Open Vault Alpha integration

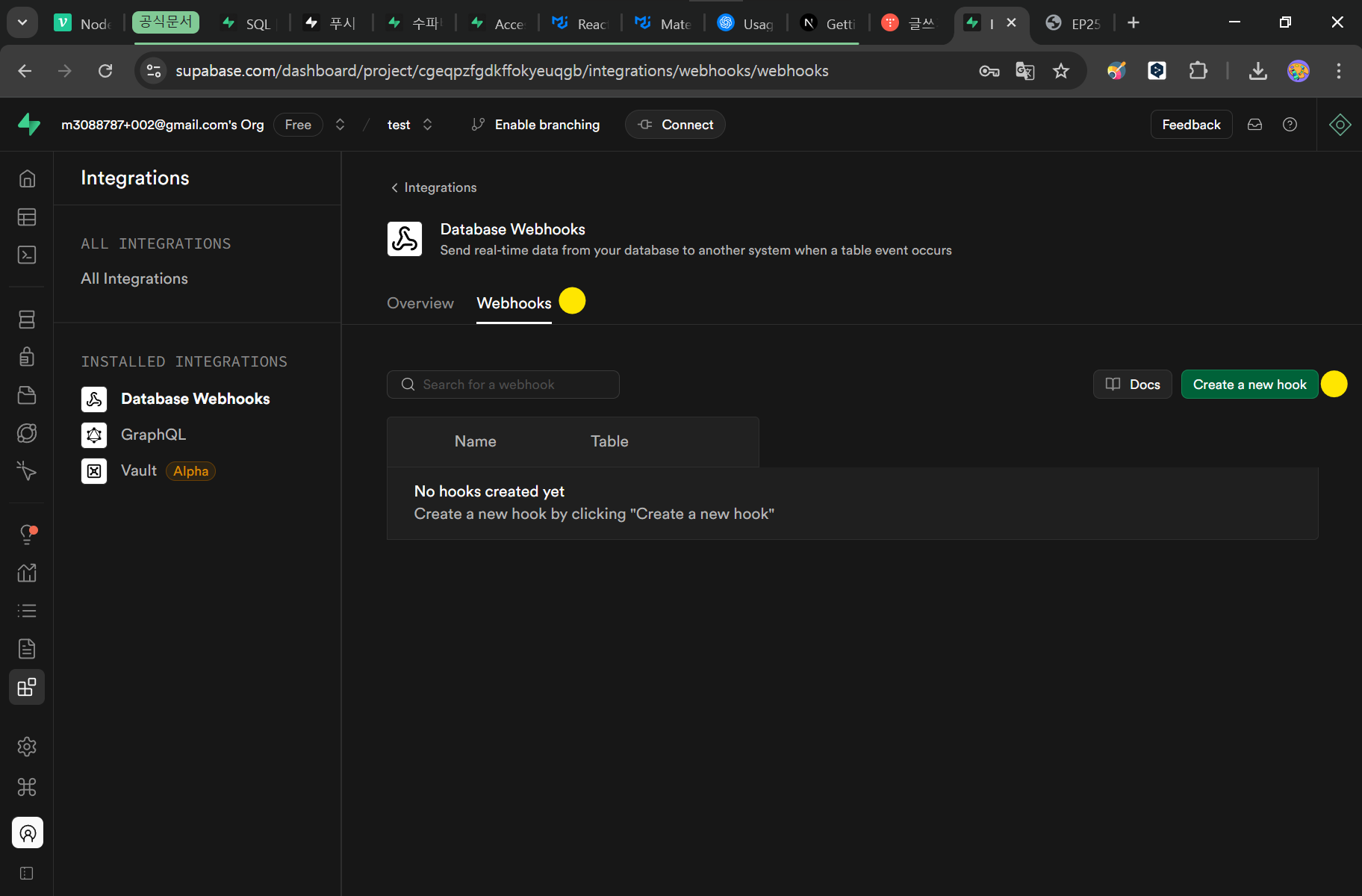click(x=149, y=471)
